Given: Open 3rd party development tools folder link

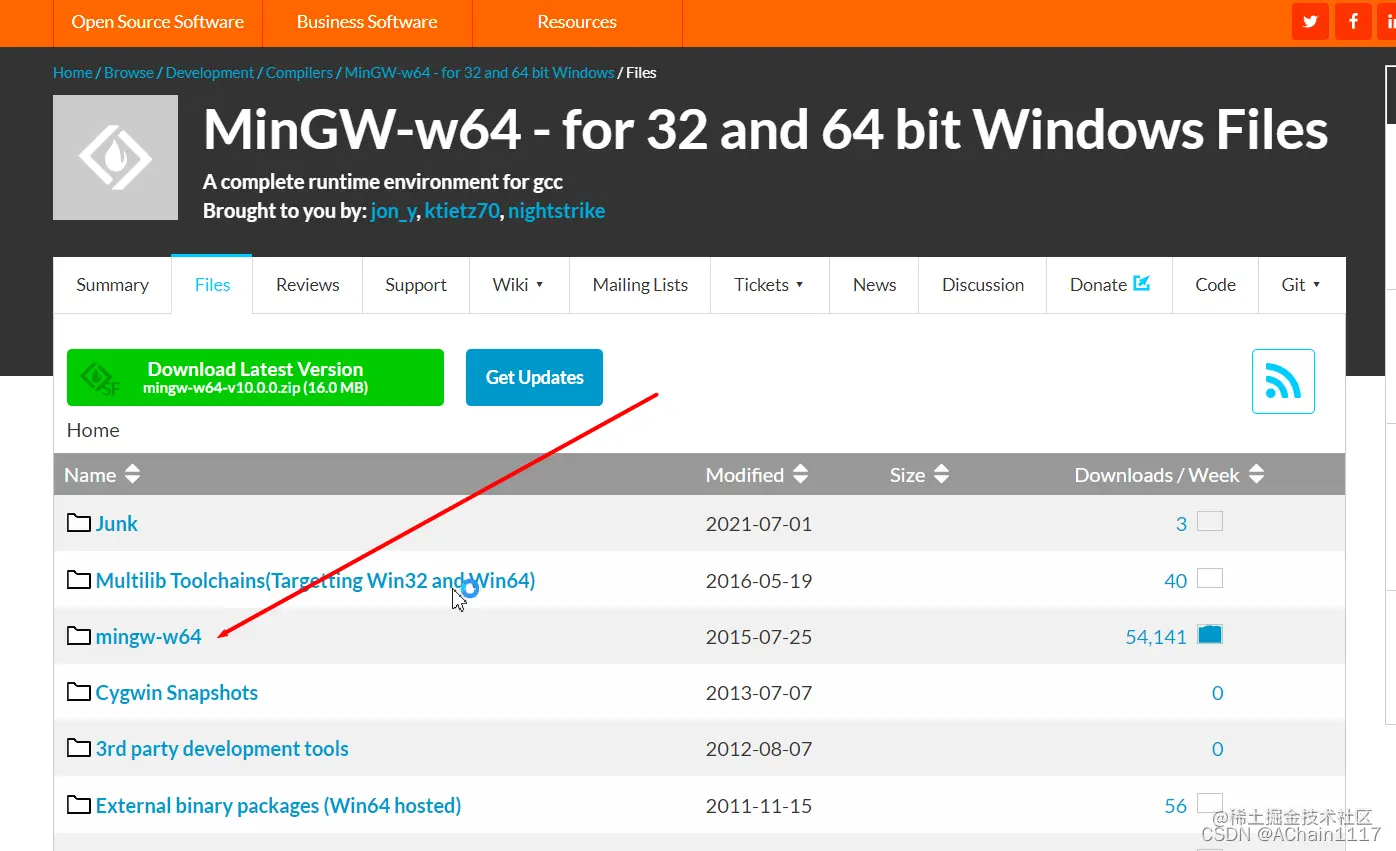Looking at the screenshot, I should tap(222, 748).
